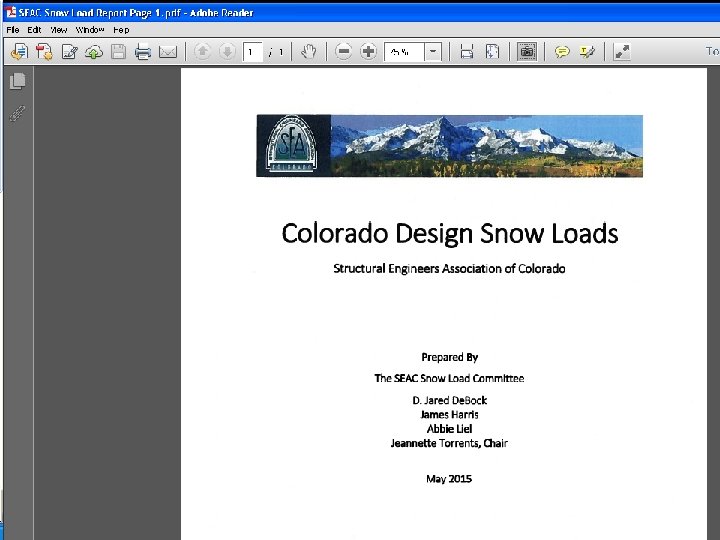Click the Export PDF toolbar icon
720x540 pixels.
[x=44, y=51]
